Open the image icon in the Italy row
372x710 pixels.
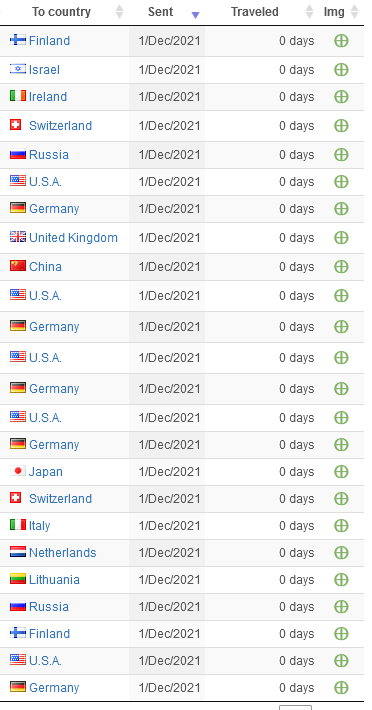tap(341, 526)
